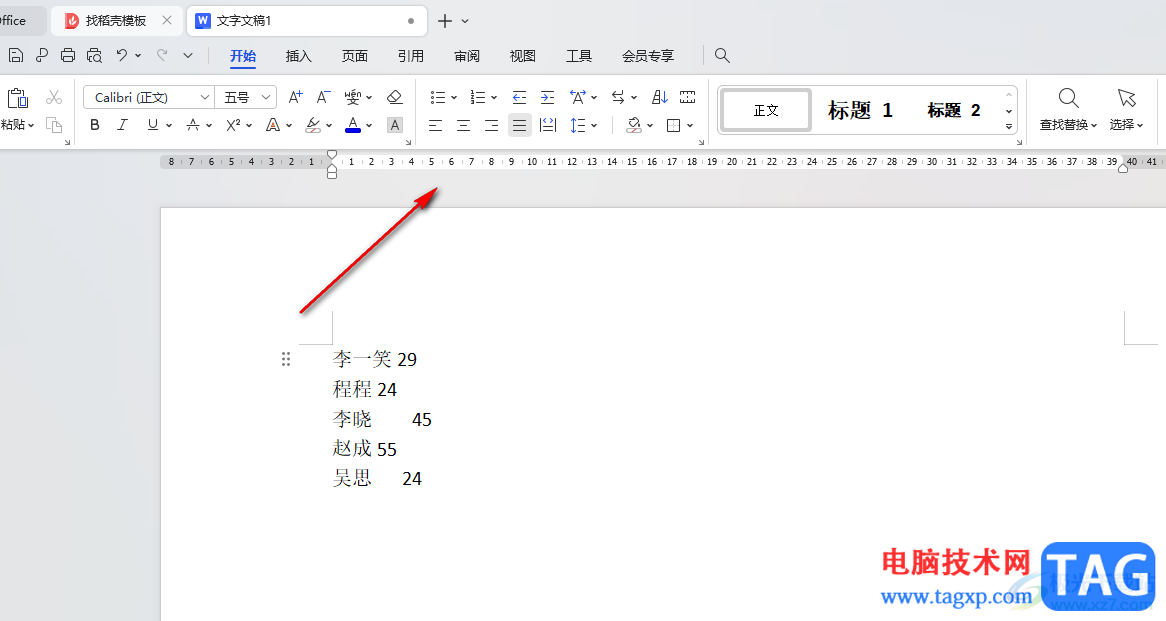Open line spacing options
Image resolution: width=1166 pixels, height=621 pixels.
point(578,126)
